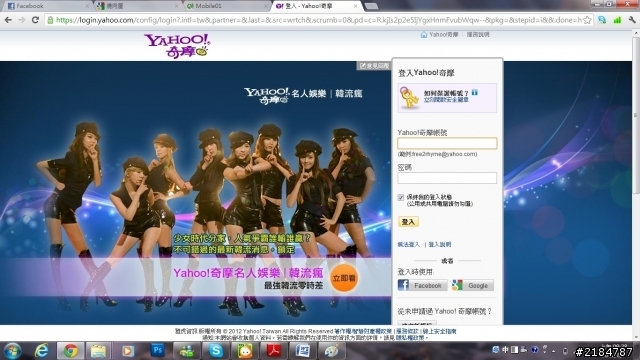Click the blue extension icon beside the bookmark star
The height and width of the screenshot is (360, 640).
(602, 20)
